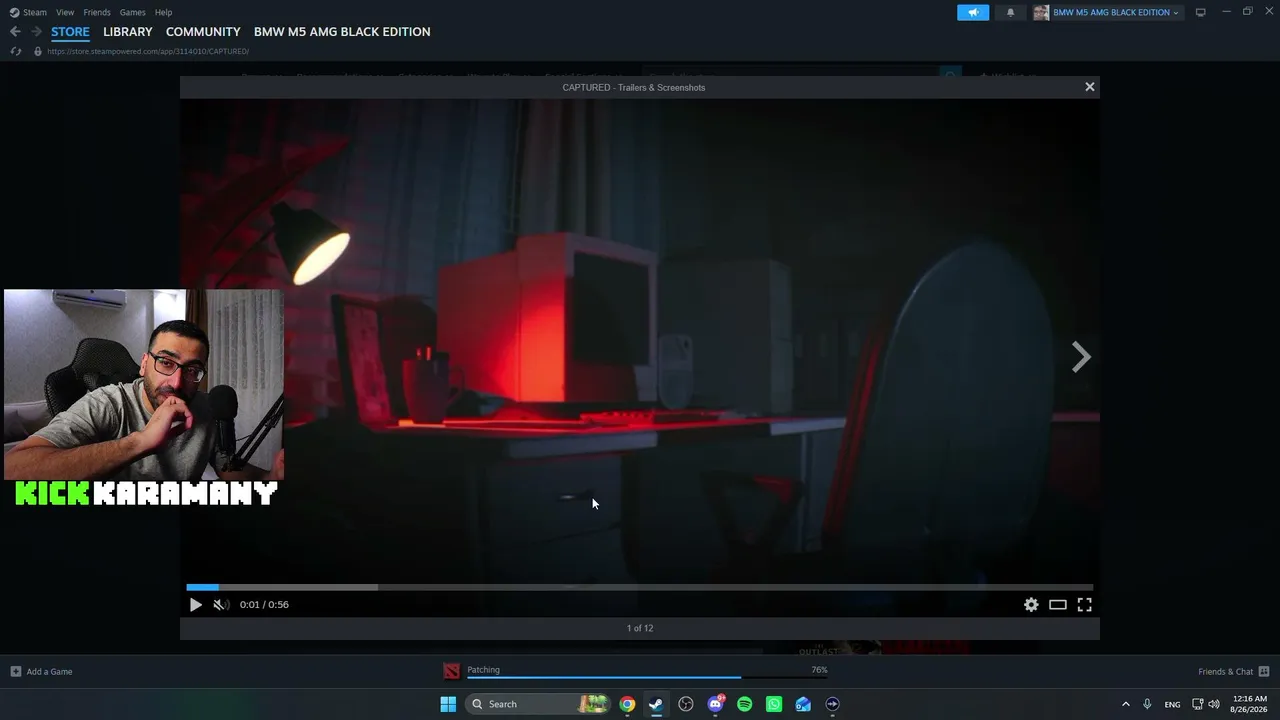Open the Dota 2 patching download icon
Viewport: 1280px width, 720px height.
coord(452,671)
